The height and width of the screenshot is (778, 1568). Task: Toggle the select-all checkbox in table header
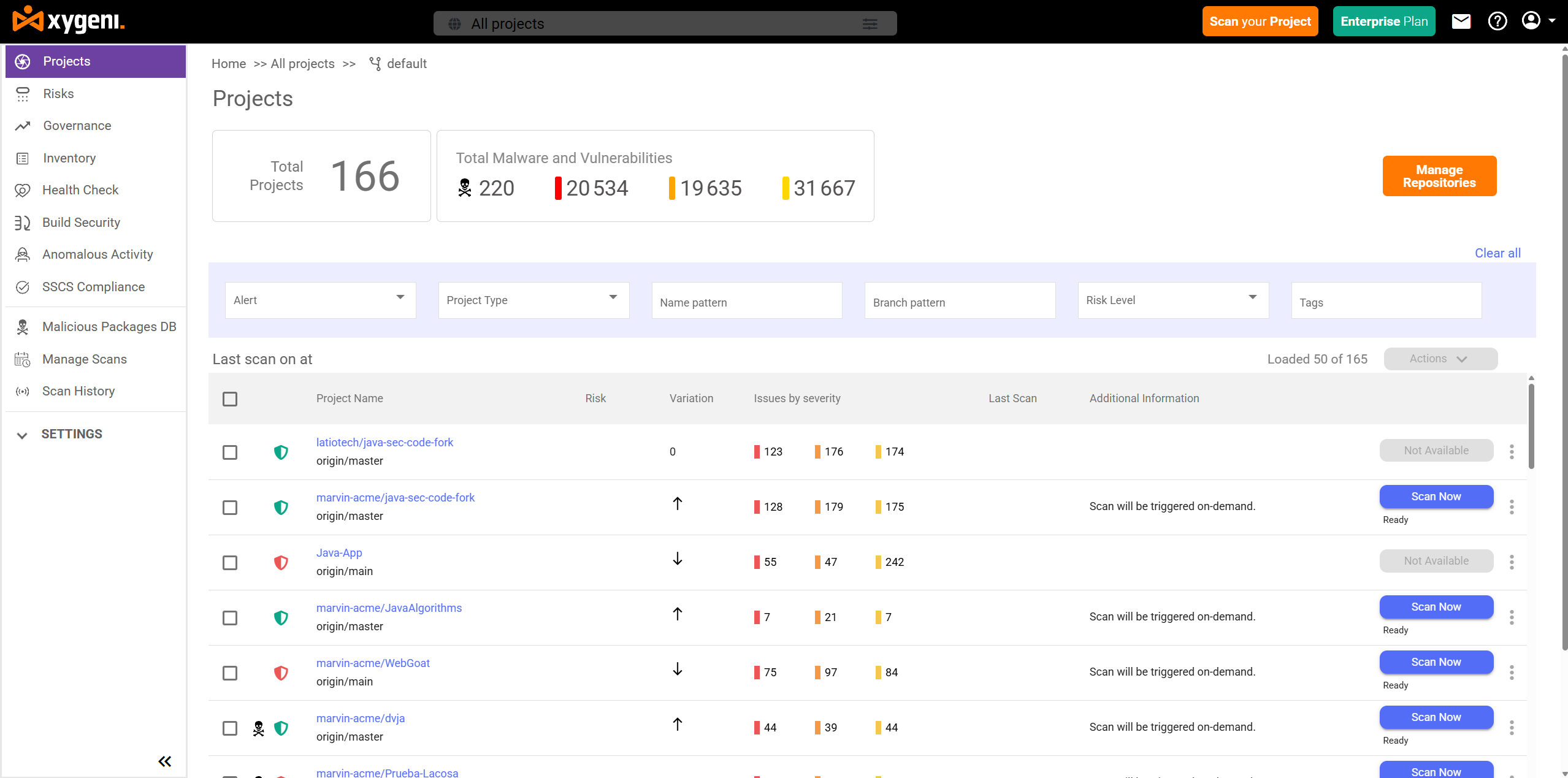[x=230, y=399]
